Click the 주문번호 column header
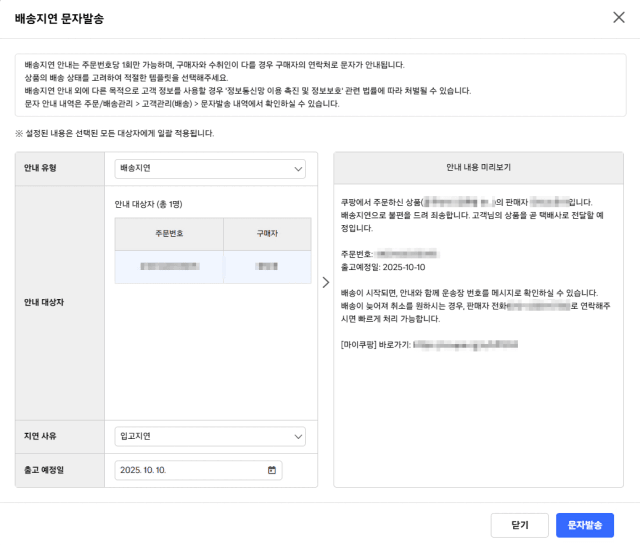This screenshot has height=545, width=640. click(169, 234)
